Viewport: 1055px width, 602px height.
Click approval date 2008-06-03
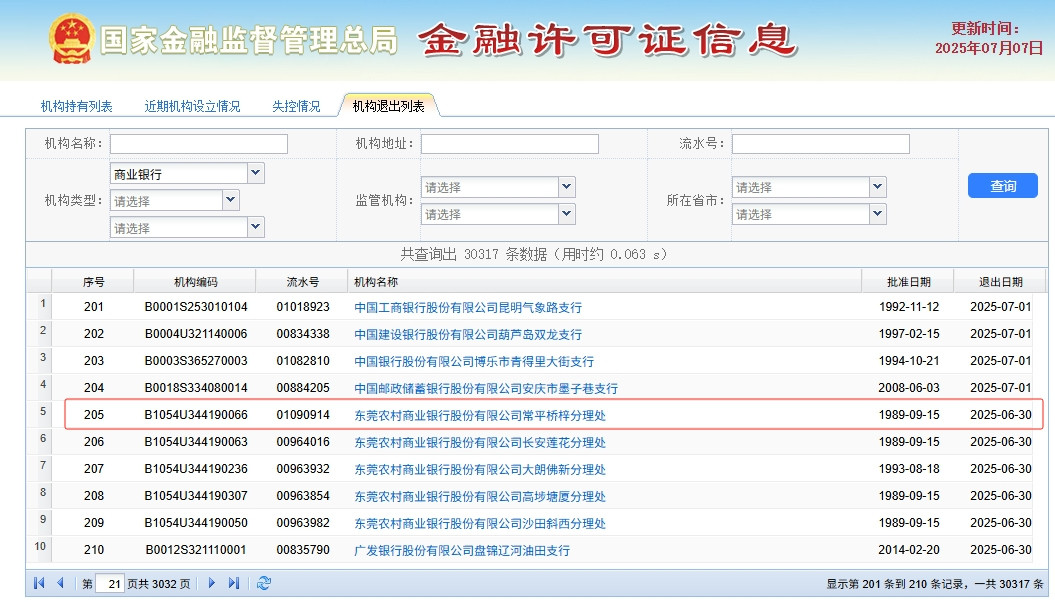pos(909,387)
